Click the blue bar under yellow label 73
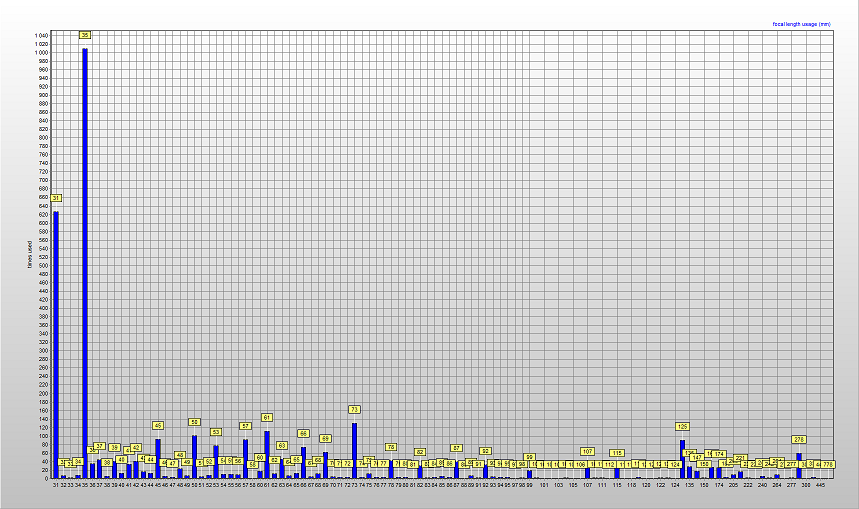 click(354, 450)
